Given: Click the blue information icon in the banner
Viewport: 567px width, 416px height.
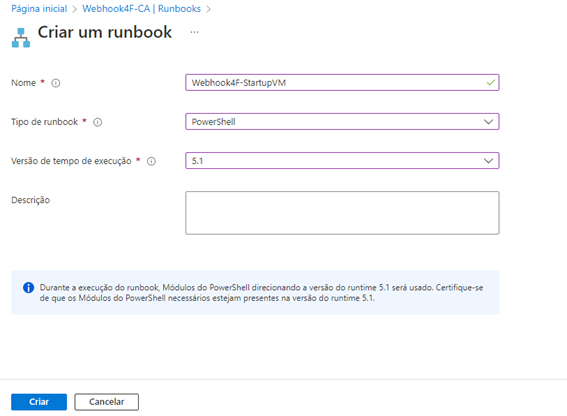Looking at the screenshot, I should (29, 288).
